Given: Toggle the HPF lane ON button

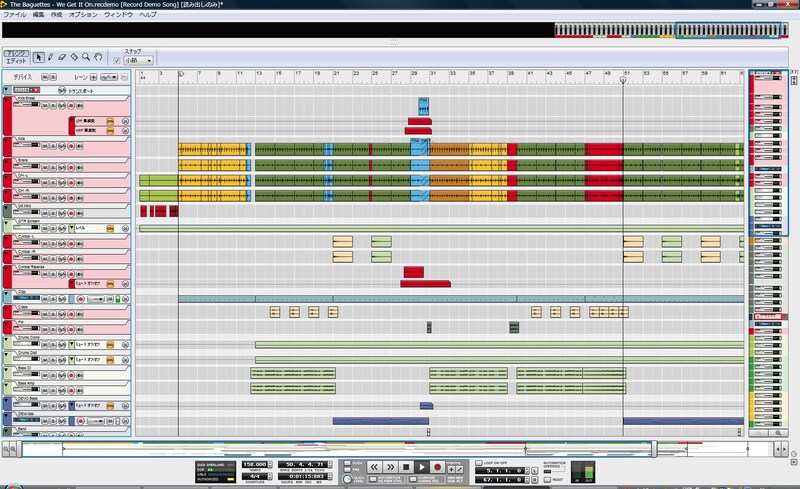Looking at the screenshot, I should [x=110, y=131].
